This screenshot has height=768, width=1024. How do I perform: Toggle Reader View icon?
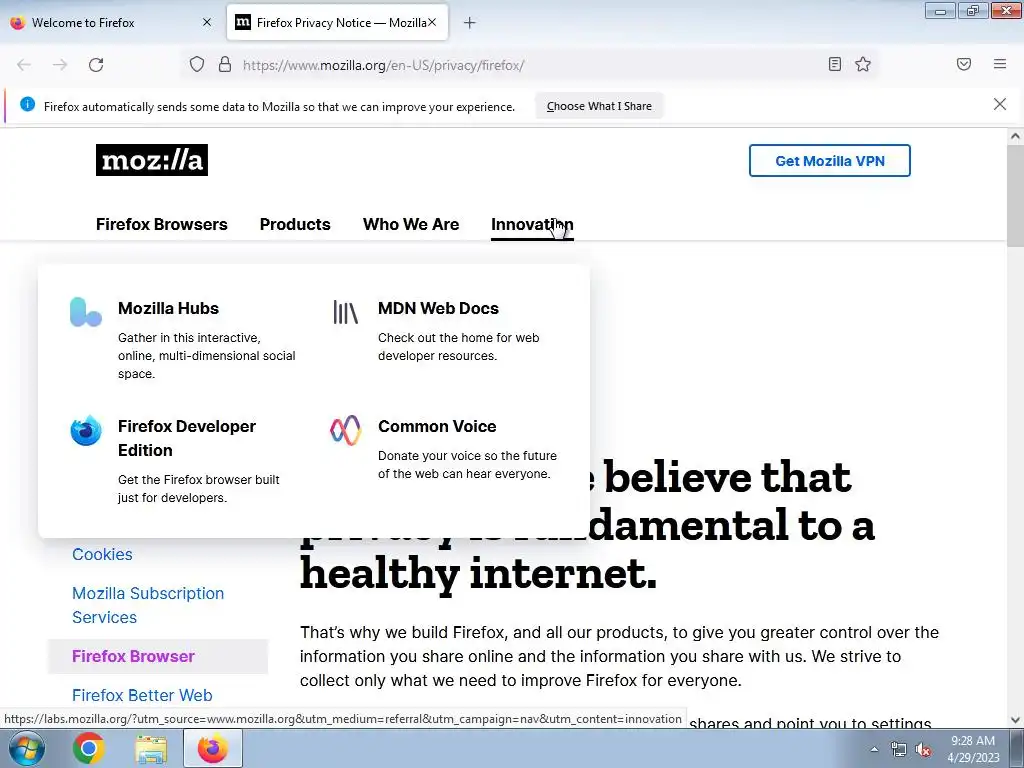click(x=835, y=64)
